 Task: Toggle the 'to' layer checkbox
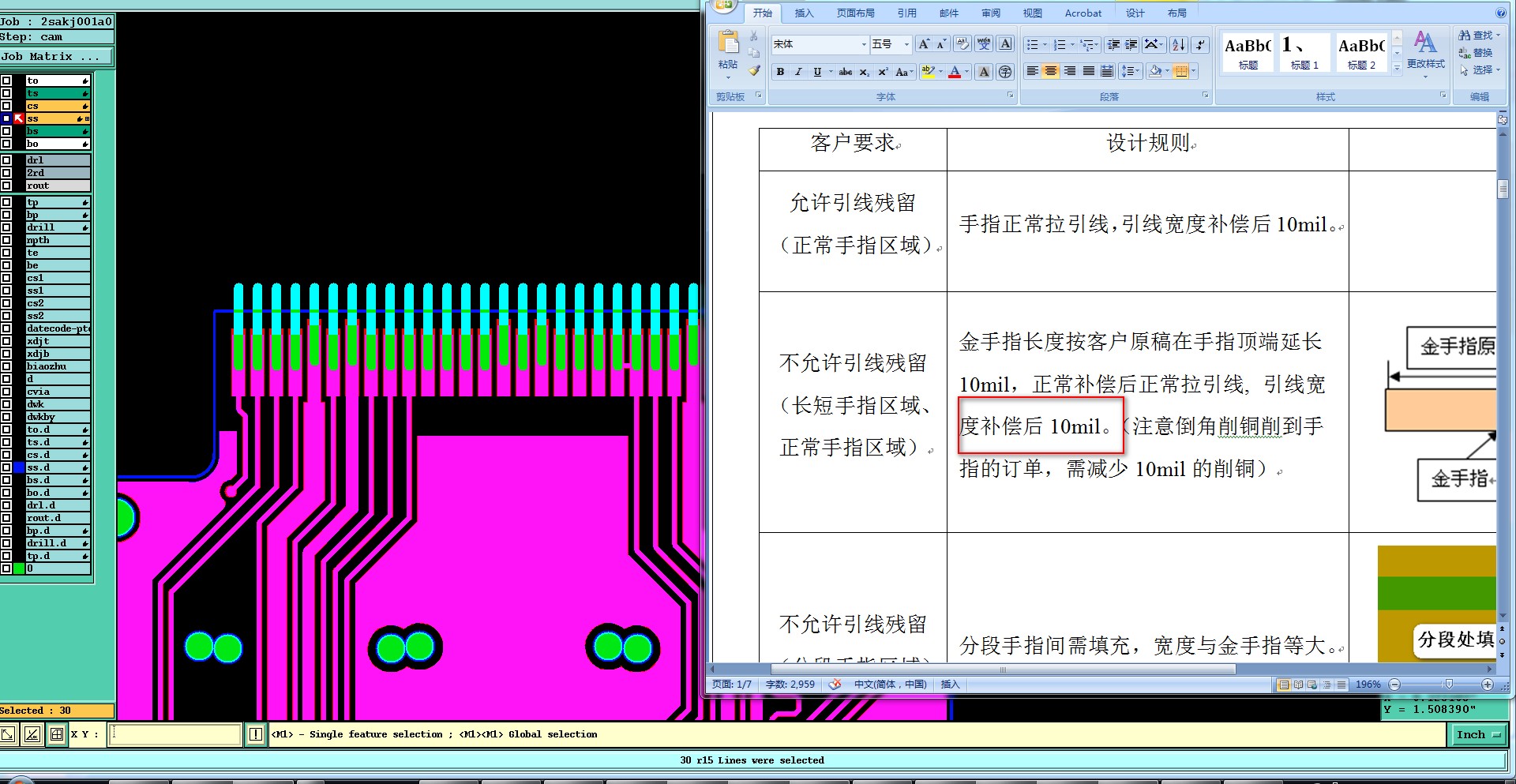(x=6, y=81)
